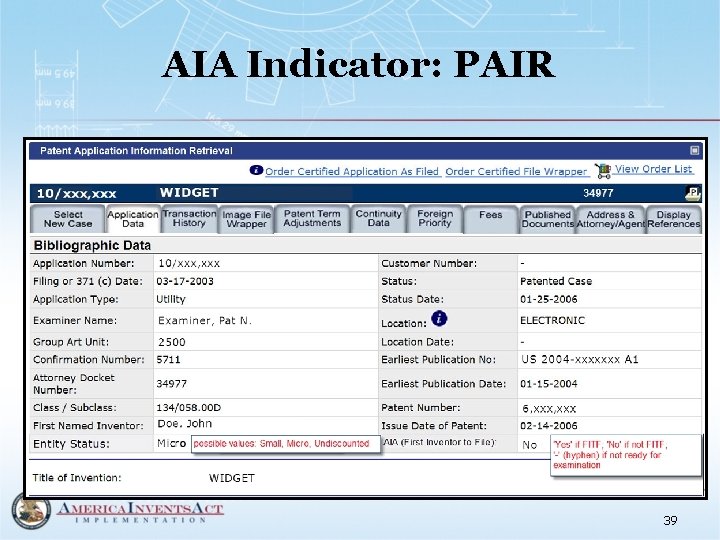Open the Image File Wrapper tab

click(247, 219)
